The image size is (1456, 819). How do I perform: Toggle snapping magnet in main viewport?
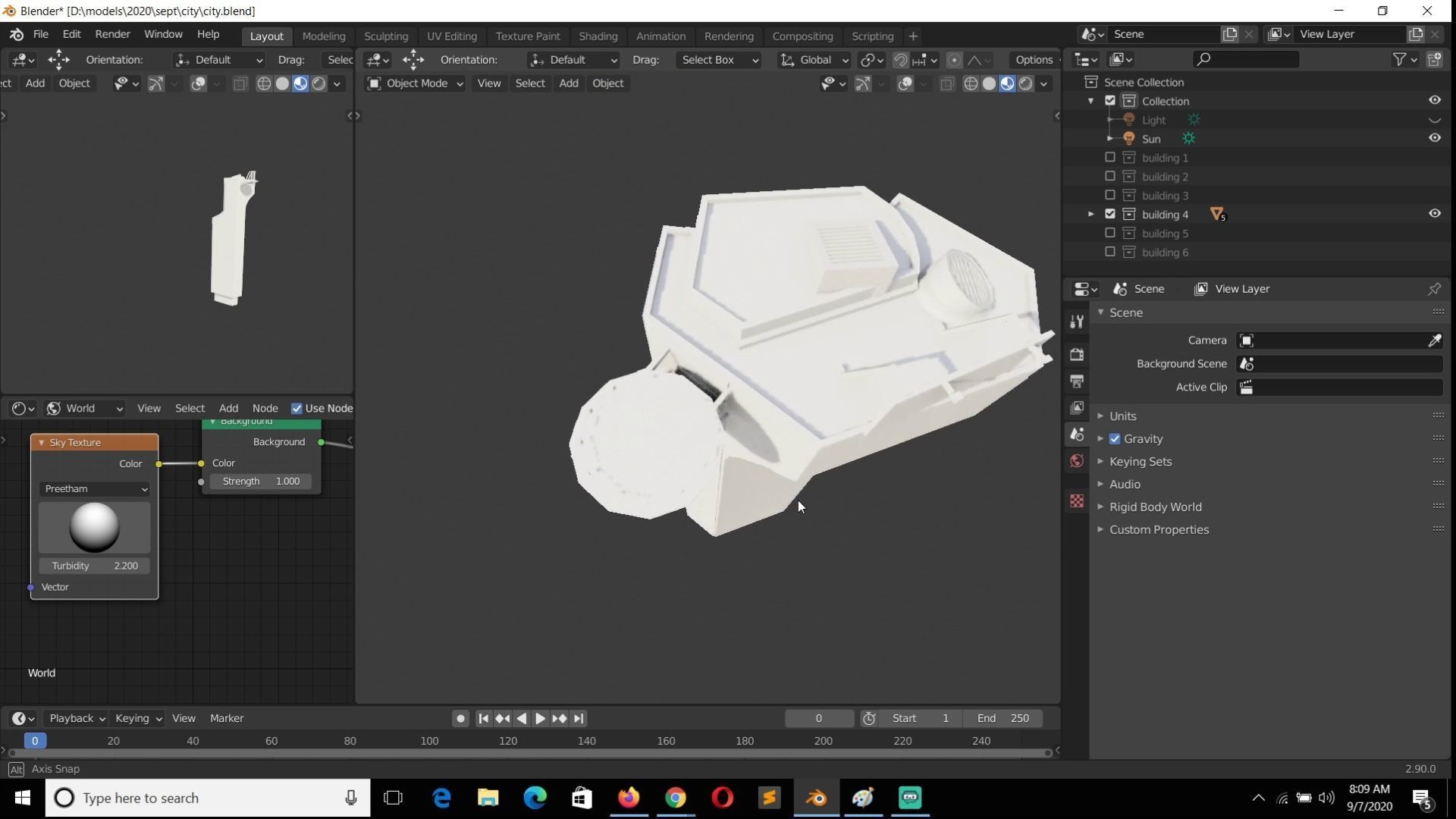[x=900, y=60]
